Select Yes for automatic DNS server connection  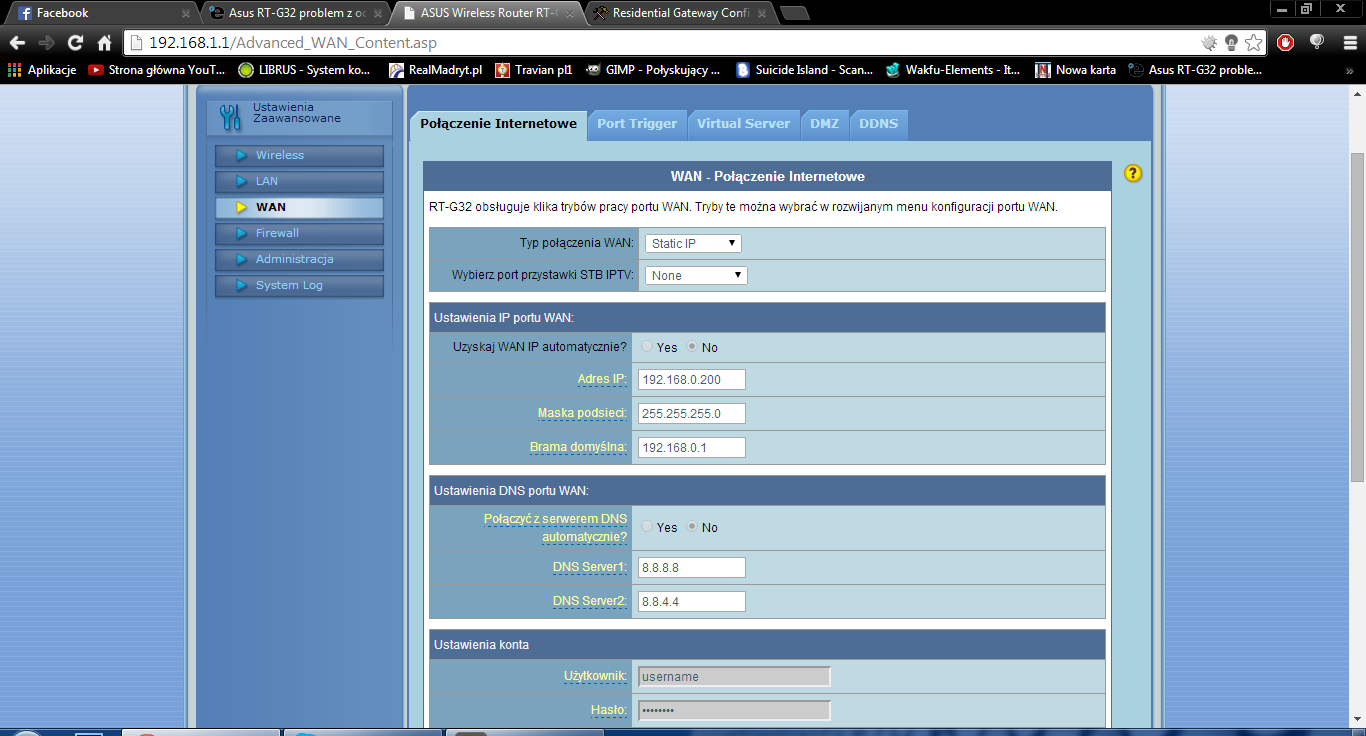(647, 527)
